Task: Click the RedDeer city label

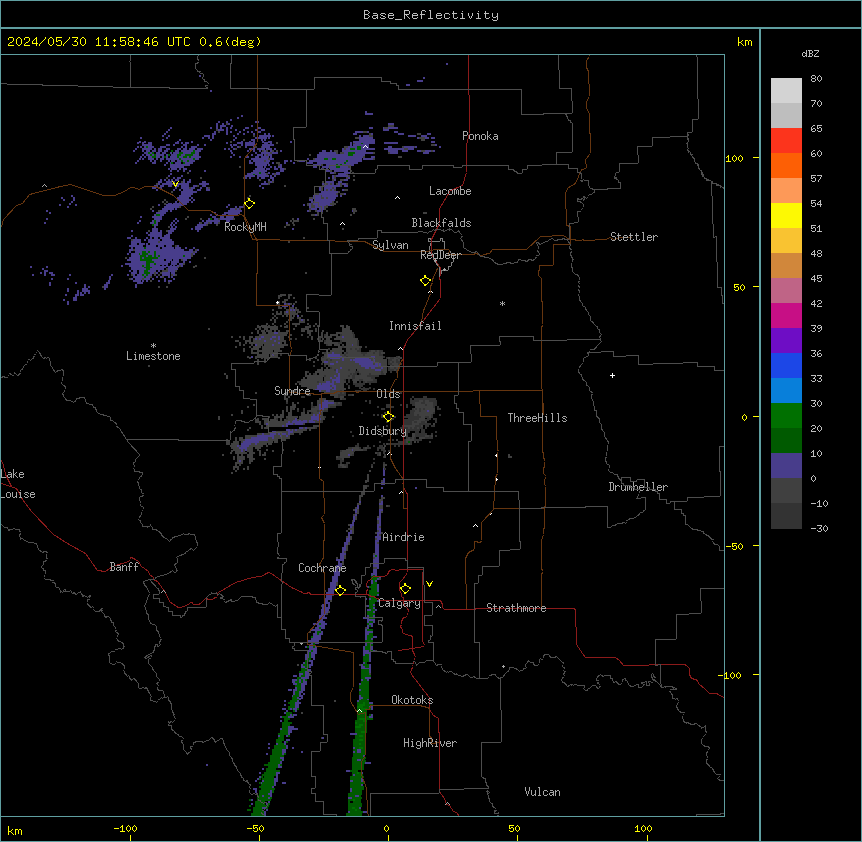Action: pos(440,255)
